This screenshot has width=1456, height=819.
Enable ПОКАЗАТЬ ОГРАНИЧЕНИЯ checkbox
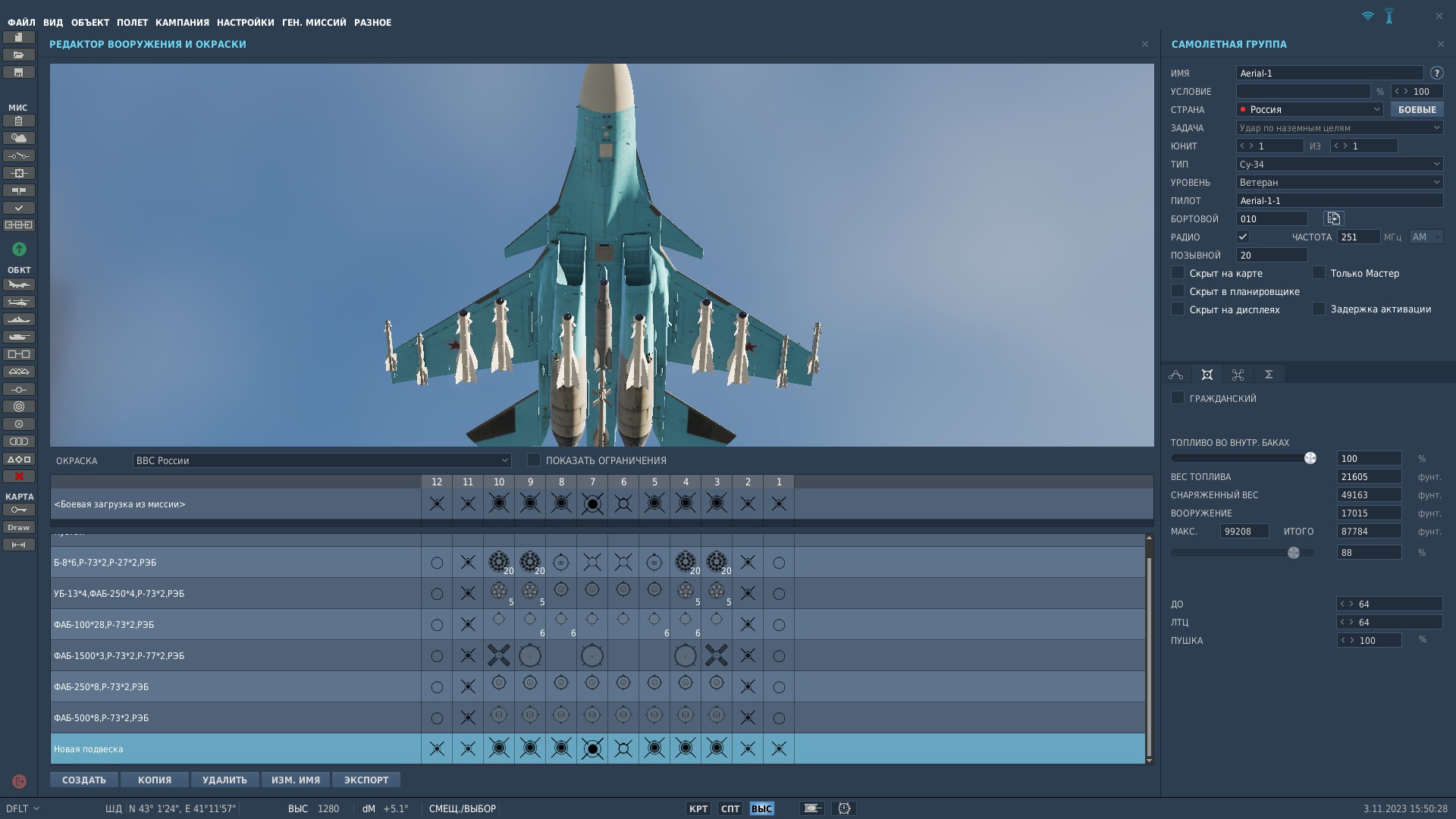[x=534, y=460]
